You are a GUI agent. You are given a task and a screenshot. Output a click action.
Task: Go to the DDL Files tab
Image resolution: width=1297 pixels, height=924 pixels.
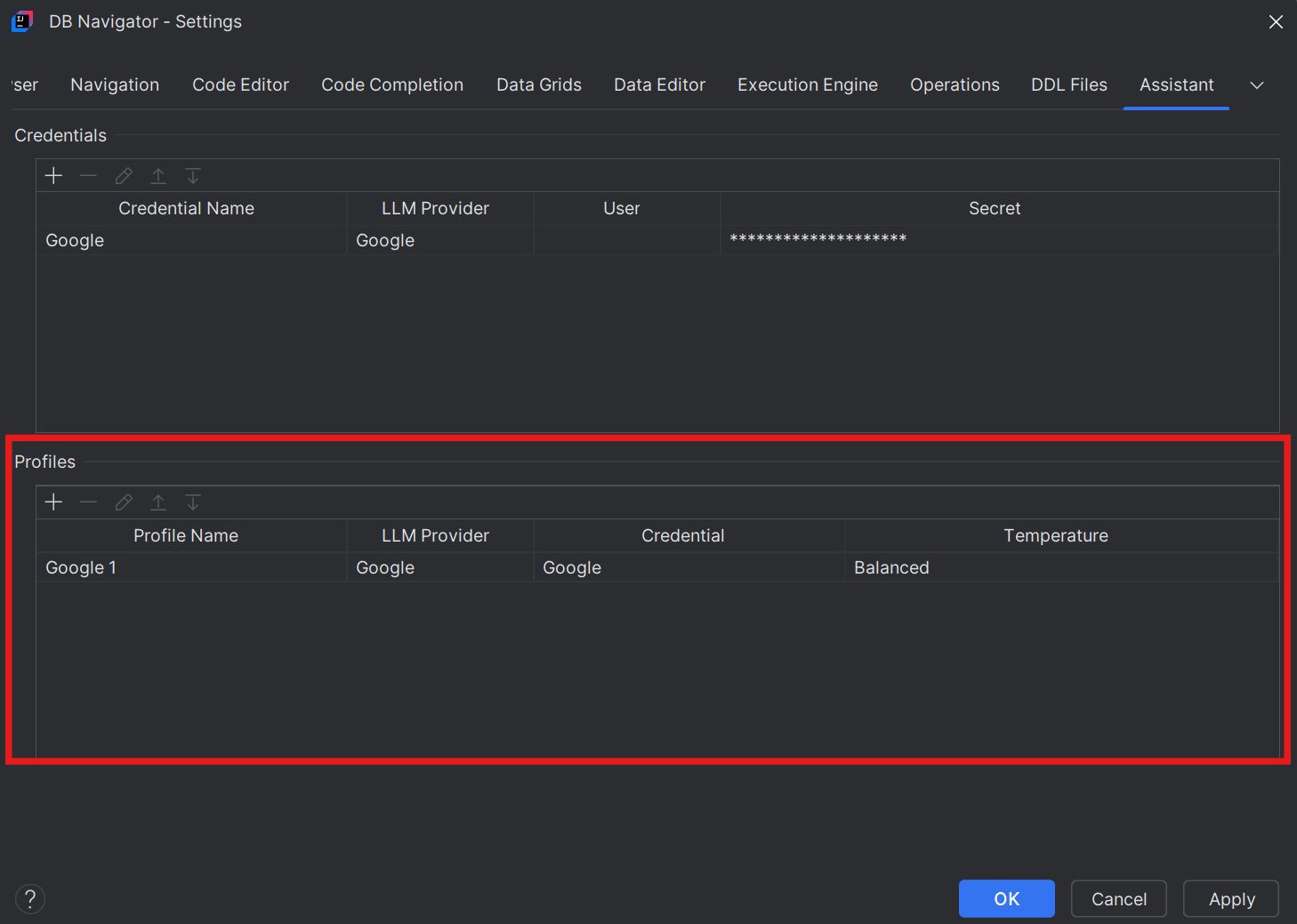point(1069,85)
